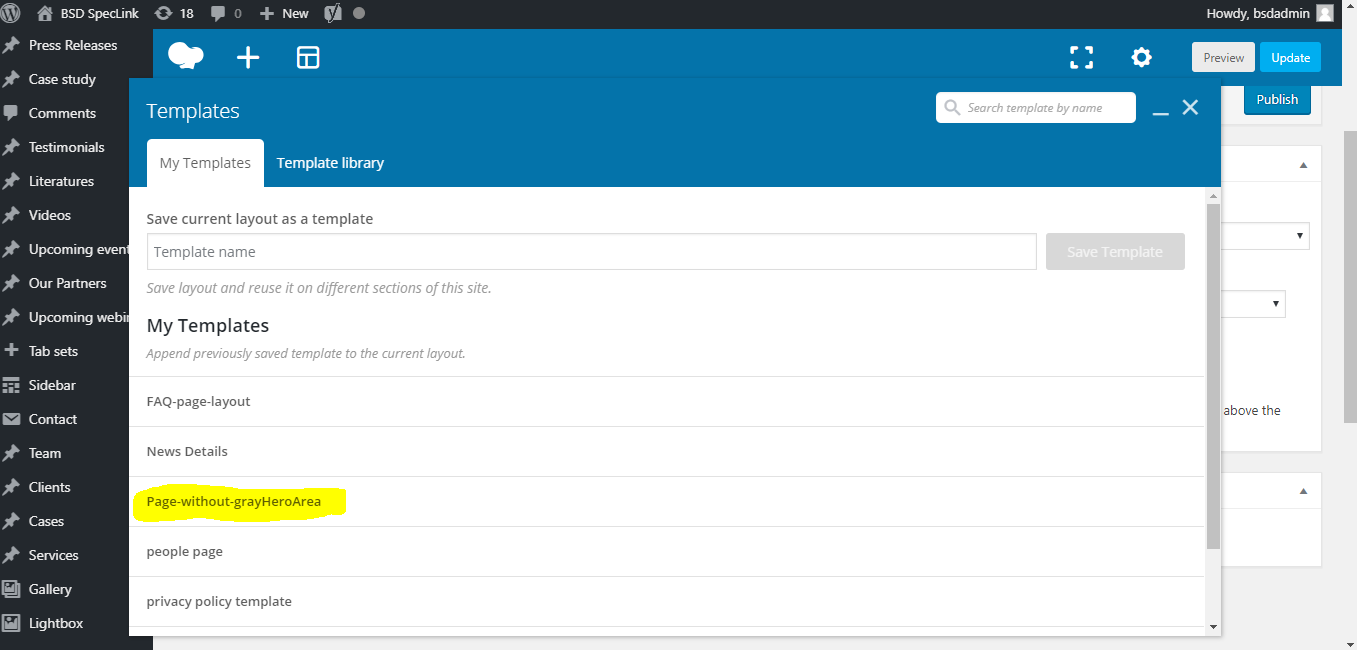
Task: Switch to the Template library tab
Action: click(x=330, y=162)
